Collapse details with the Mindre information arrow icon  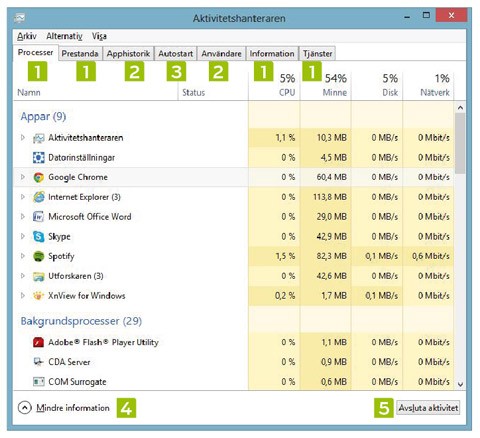(25, 408)
